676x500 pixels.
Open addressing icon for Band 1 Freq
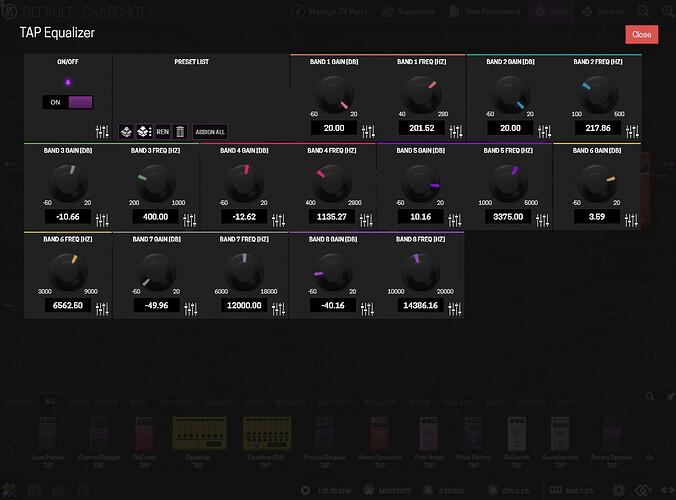click(x=456, y=131)
